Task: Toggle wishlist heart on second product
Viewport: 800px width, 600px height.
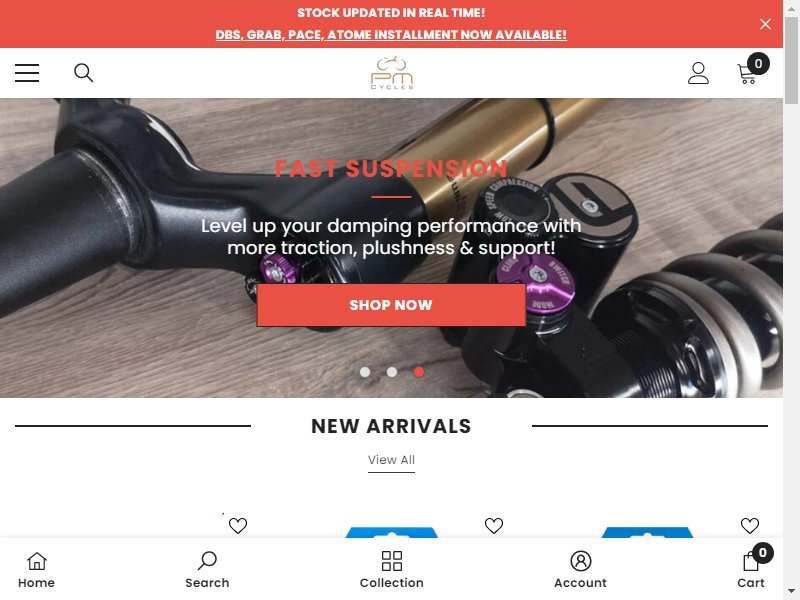Action: 494,526
